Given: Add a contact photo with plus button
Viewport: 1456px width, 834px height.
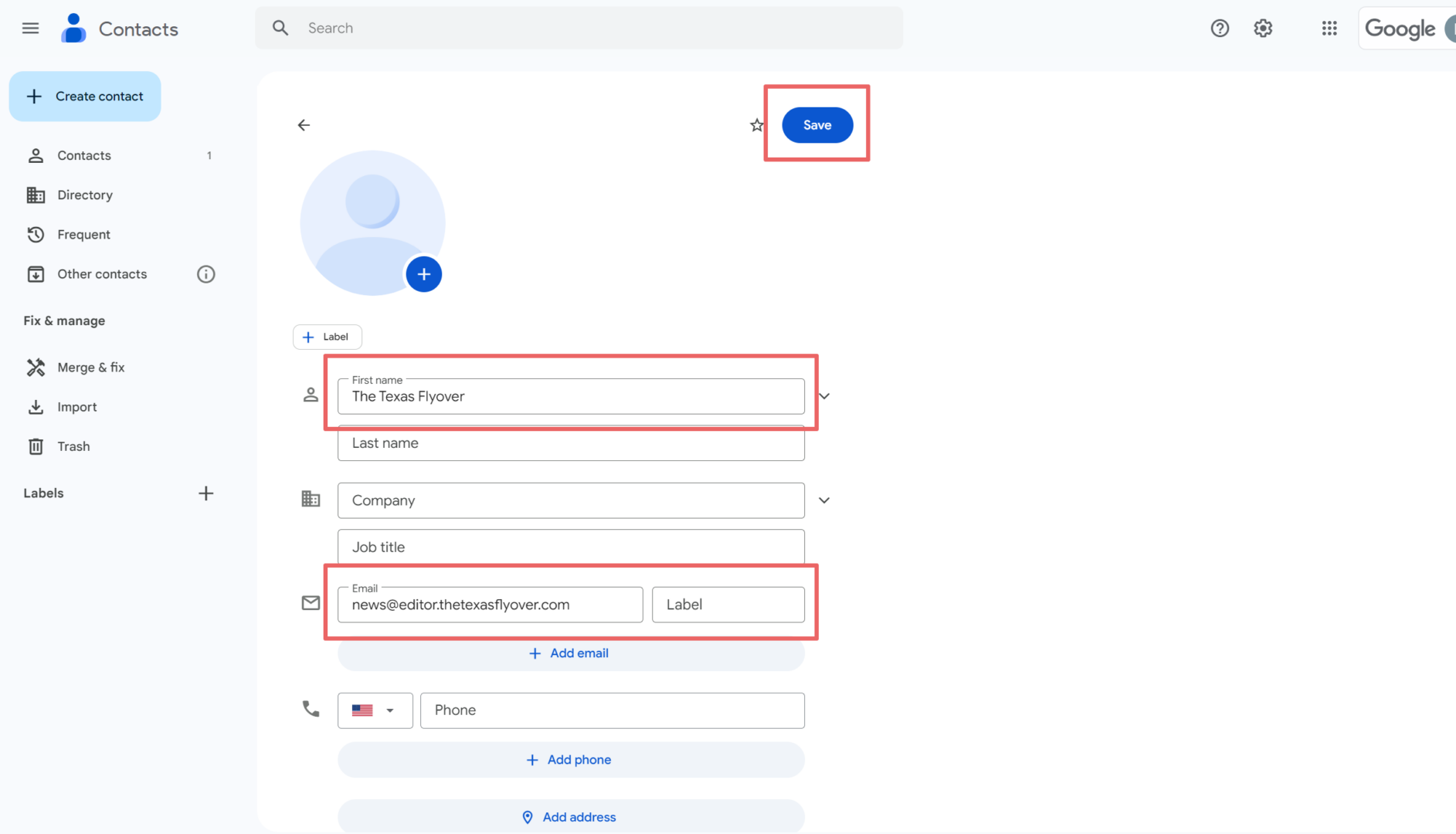Looking at the screenshot, I should [423, 274].
